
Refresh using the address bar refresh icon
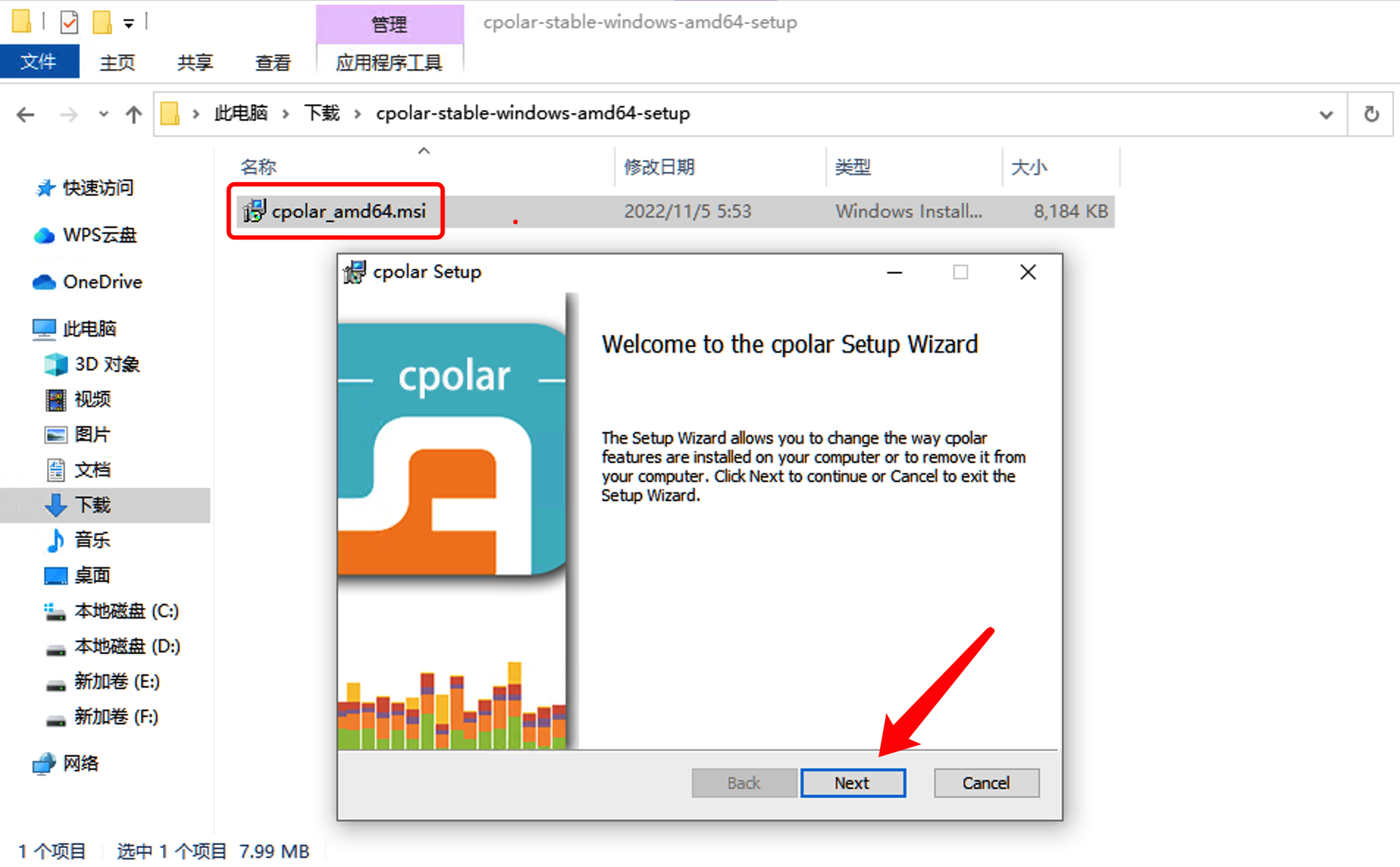[1371, 114]
